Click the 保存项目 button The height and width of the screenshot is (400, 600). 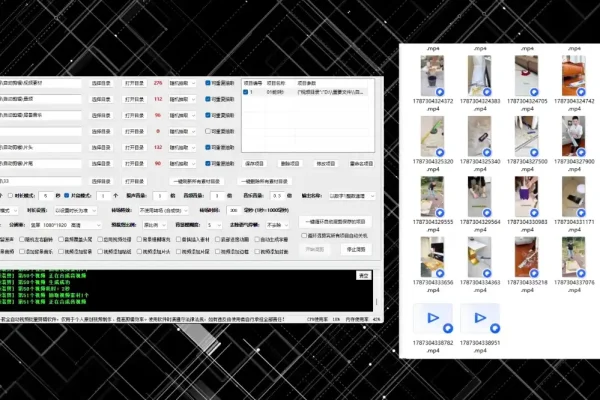[254, 163]
